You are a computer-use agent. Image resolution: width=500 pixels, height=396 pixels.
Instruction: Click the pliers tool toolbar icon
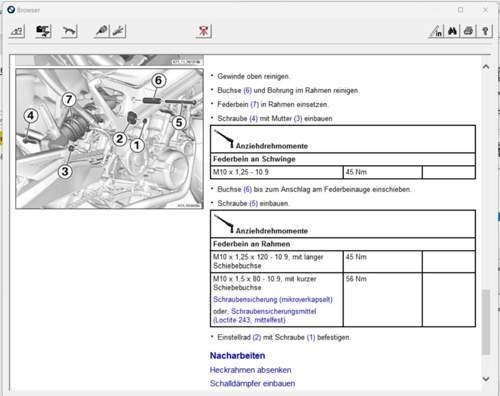69,31
